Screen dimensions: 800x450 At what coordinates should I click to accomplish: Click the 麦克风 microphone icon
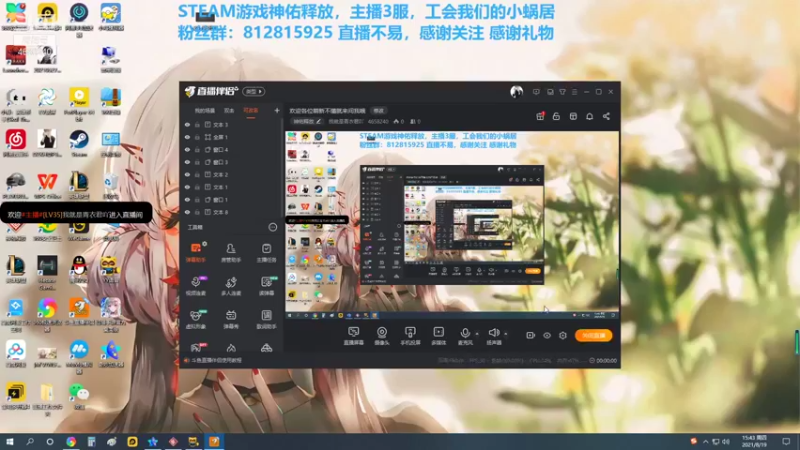465,333
